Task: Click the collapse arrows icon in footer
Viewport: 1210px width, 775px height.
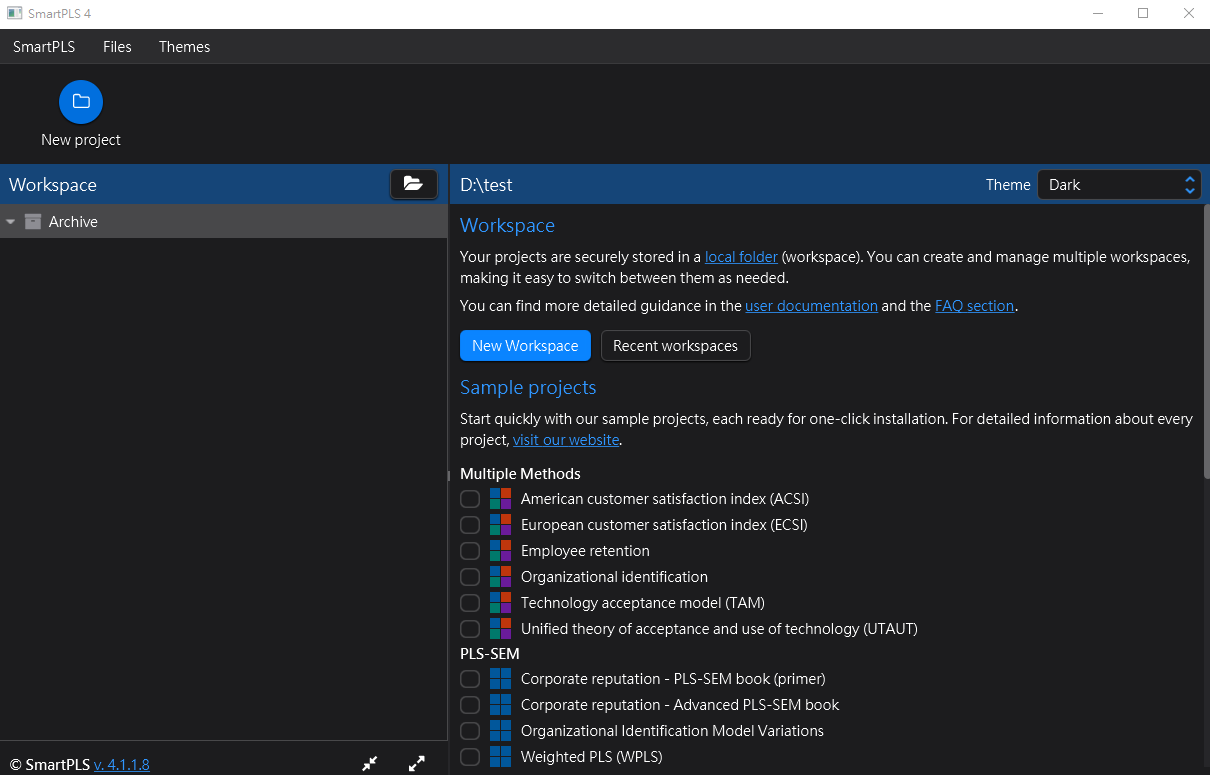Action: pos(370,764)
